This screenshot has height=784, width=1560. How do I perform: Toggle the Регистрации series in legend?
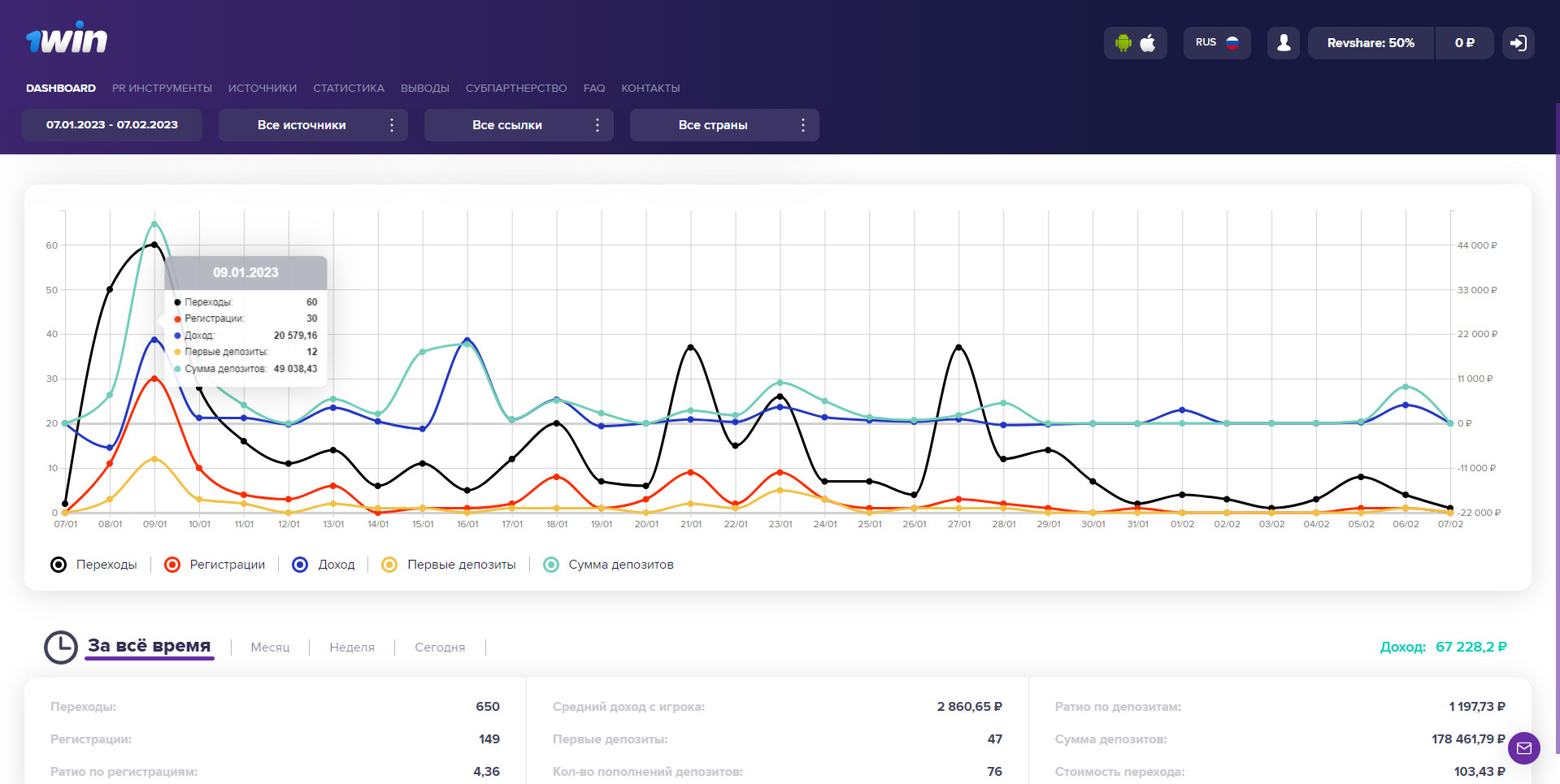point(215,565)
